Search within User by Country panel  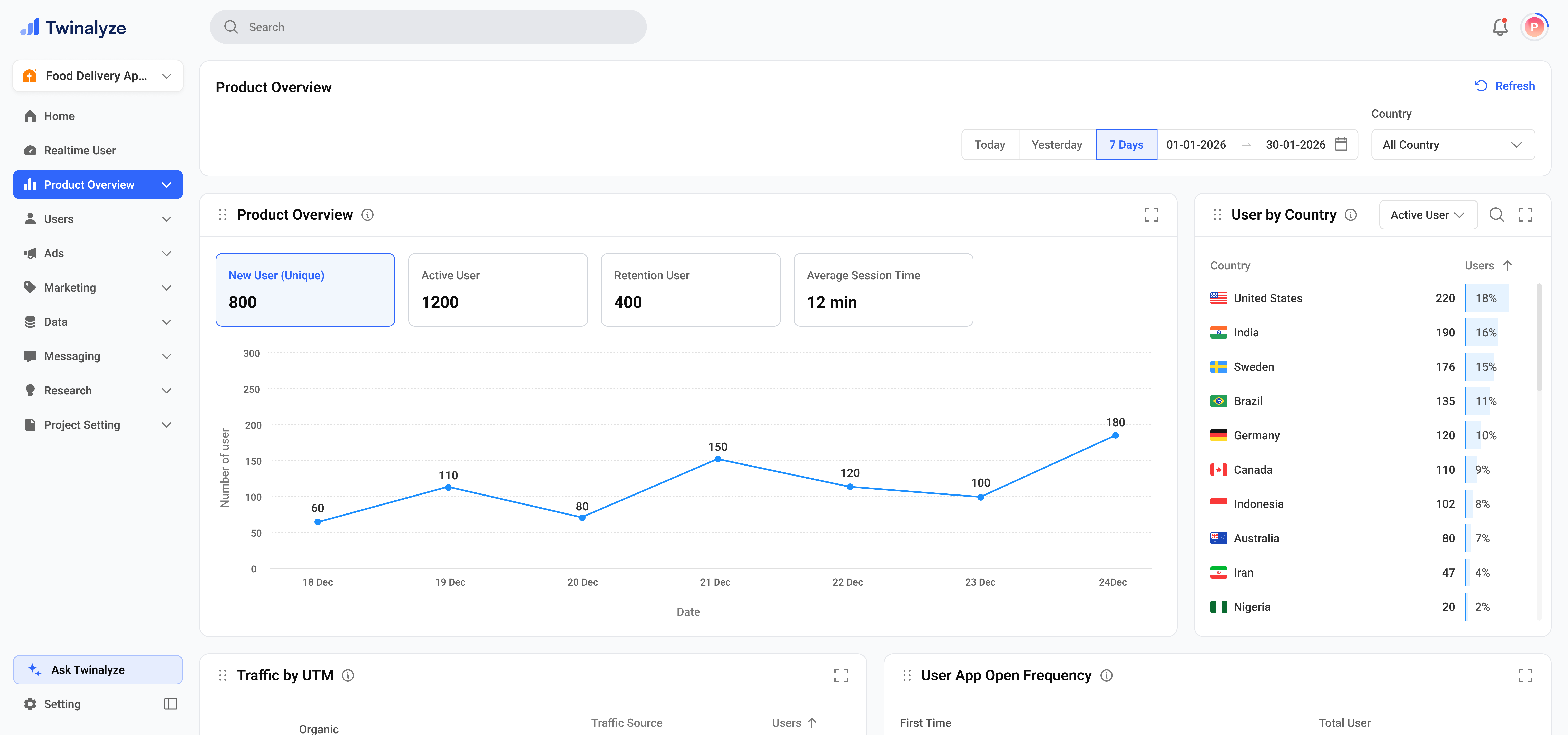pyautogui.click(x=1497, y=215)
